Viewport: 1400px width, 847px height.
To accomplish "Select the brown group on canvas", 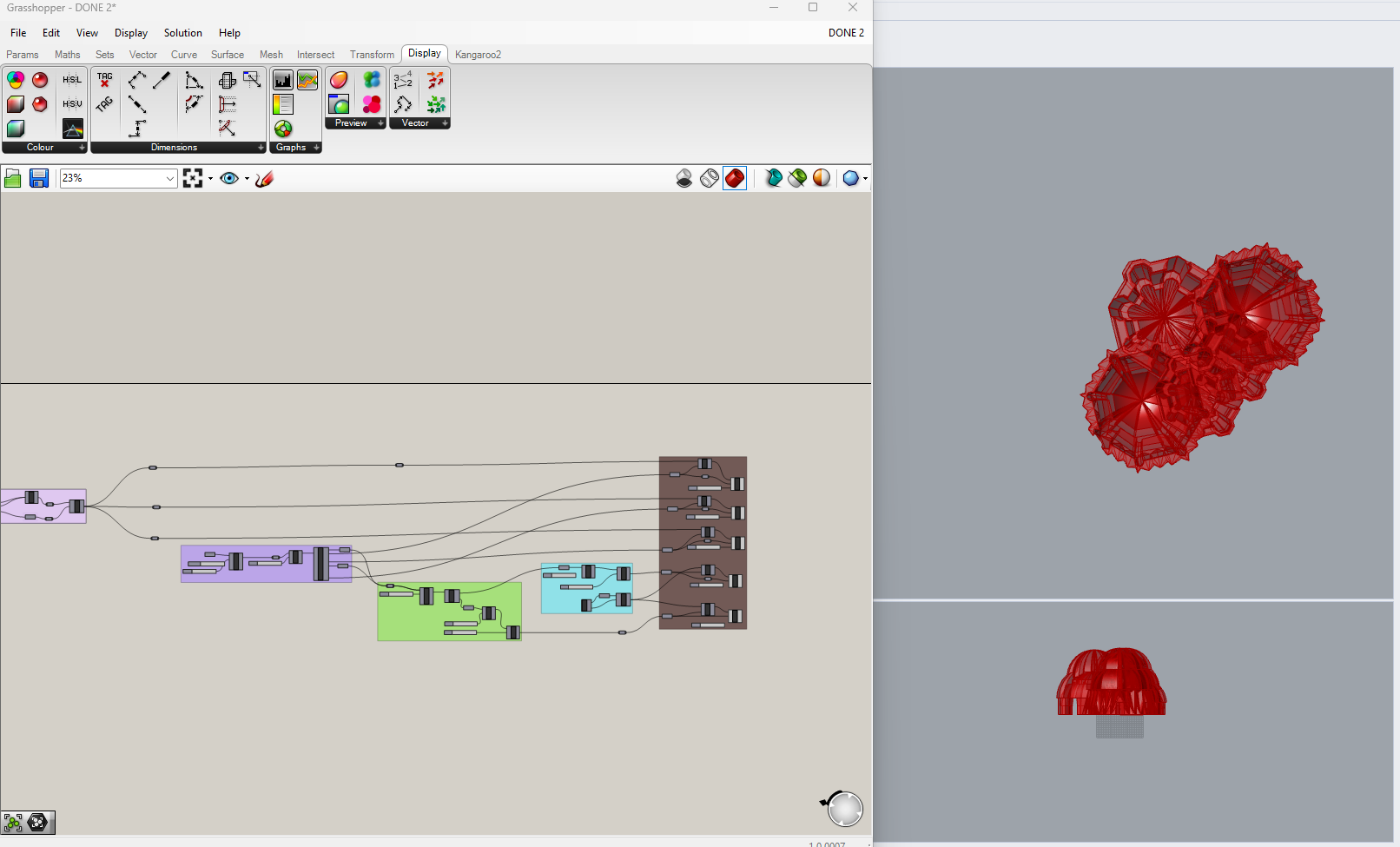I will 703,542.
